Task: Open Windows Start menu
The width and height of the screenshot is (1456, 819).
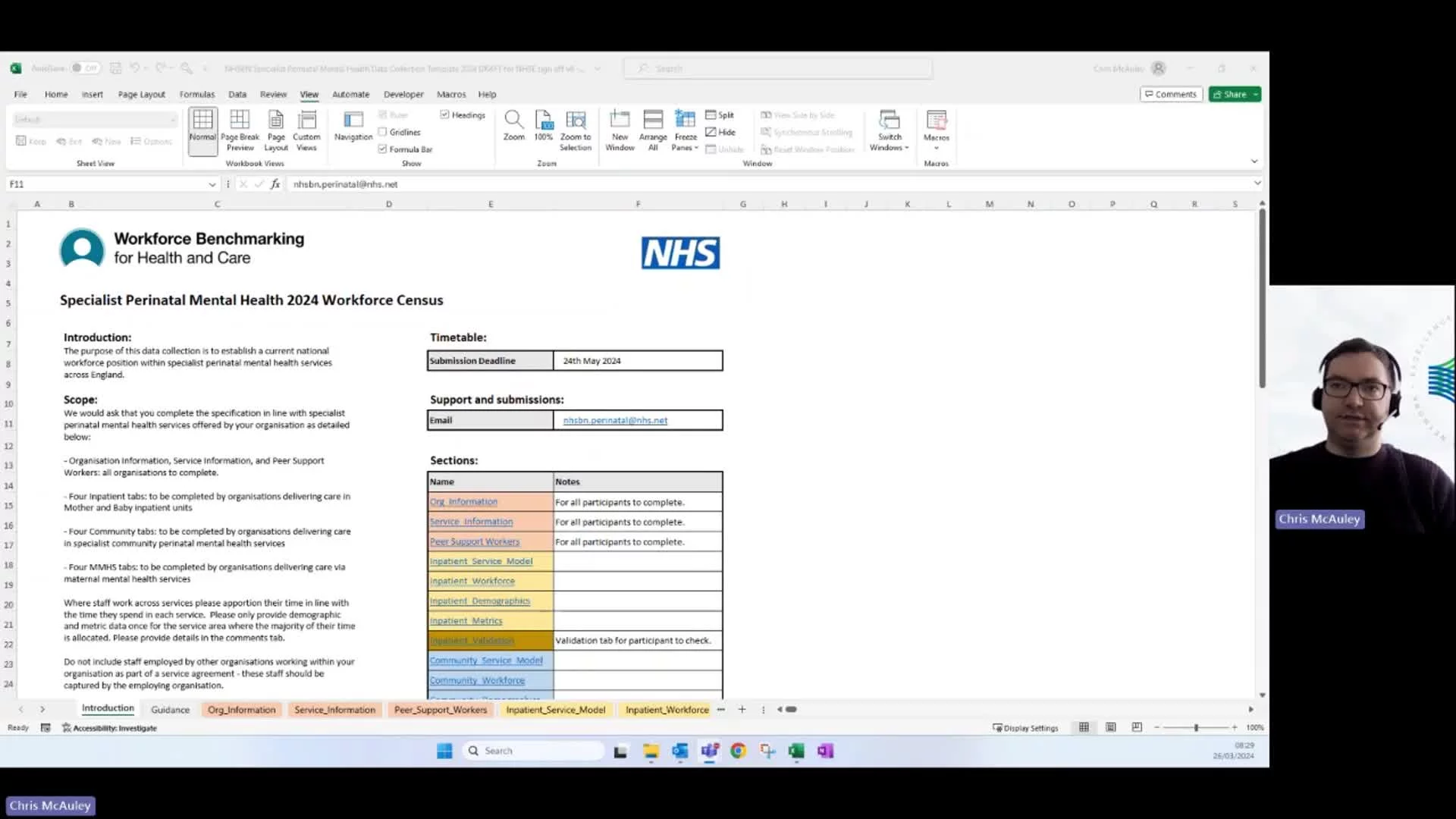Action: [444, 751]
